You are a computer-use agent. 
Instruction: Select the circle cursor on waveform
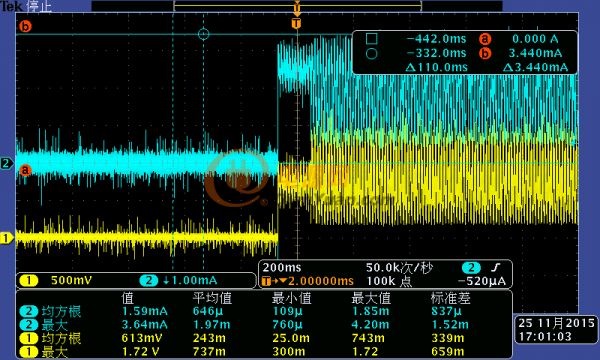click(204, 34)
